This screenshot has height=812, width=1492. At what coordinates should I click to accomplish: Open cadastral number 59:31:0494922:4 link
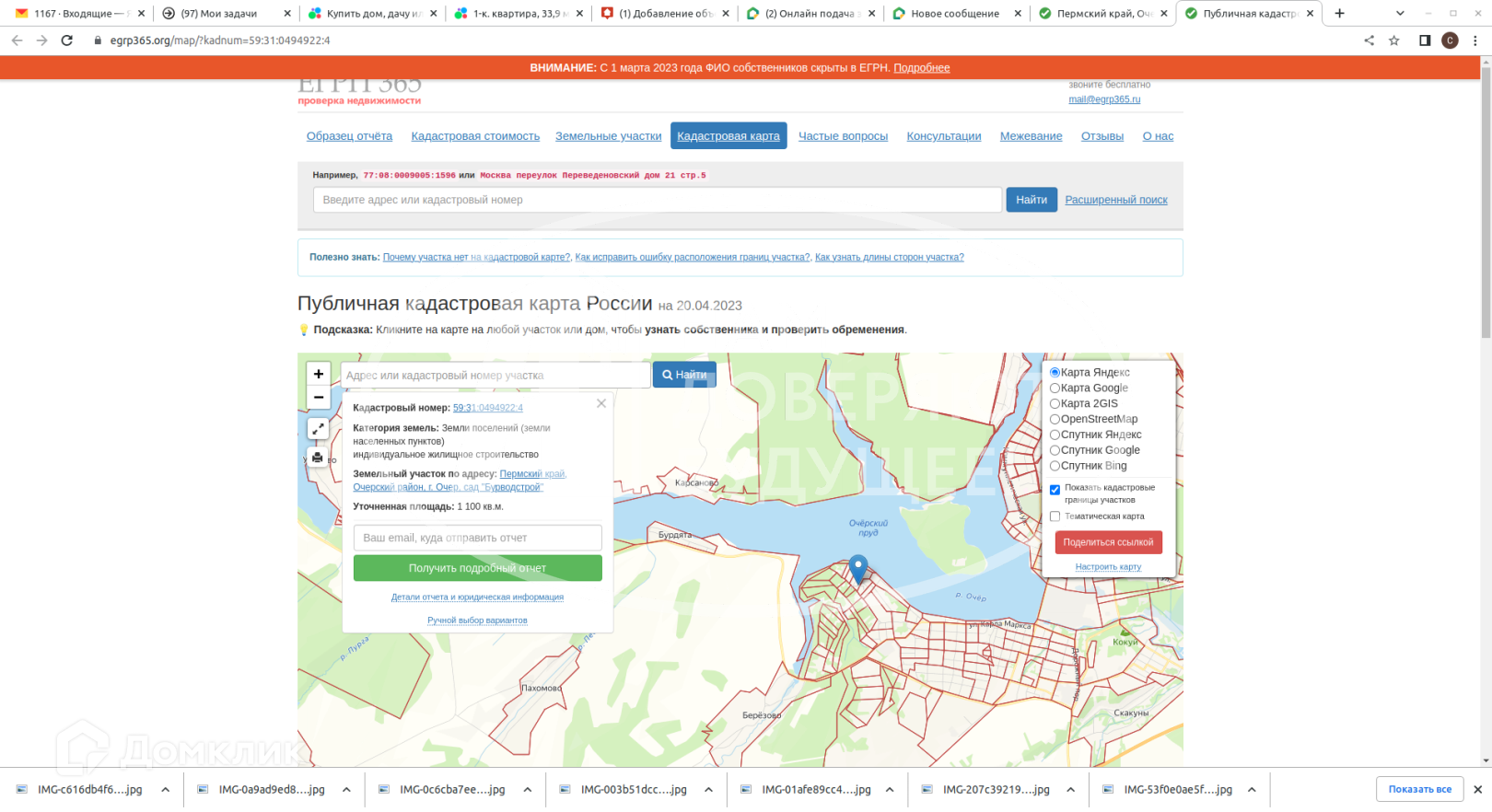coord(488,408)
